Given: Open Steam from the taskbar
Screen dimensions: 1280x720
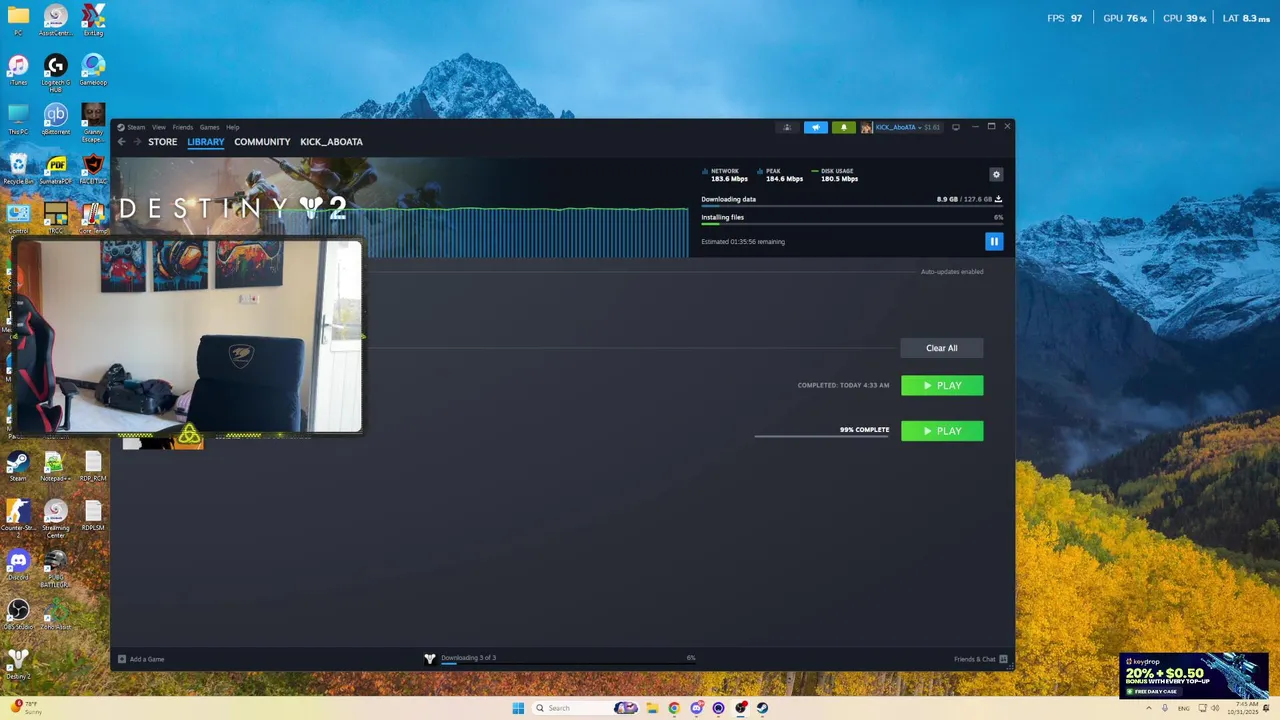Looking at the screenshot, I should (762, 708).
